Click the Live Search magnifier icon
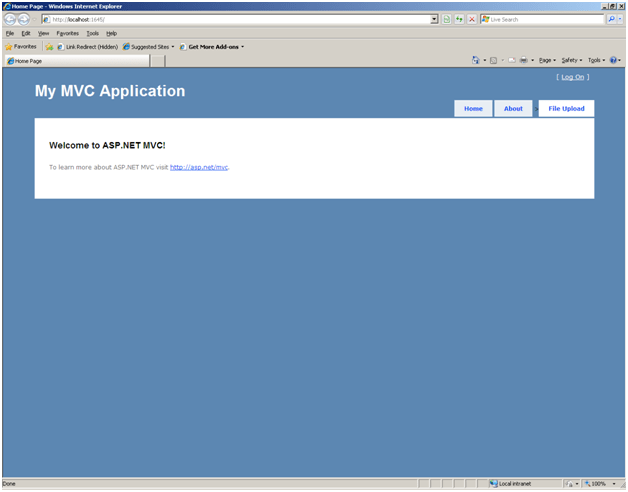The width and height of the screenshot is (628, 492). (x=611, y=19)
